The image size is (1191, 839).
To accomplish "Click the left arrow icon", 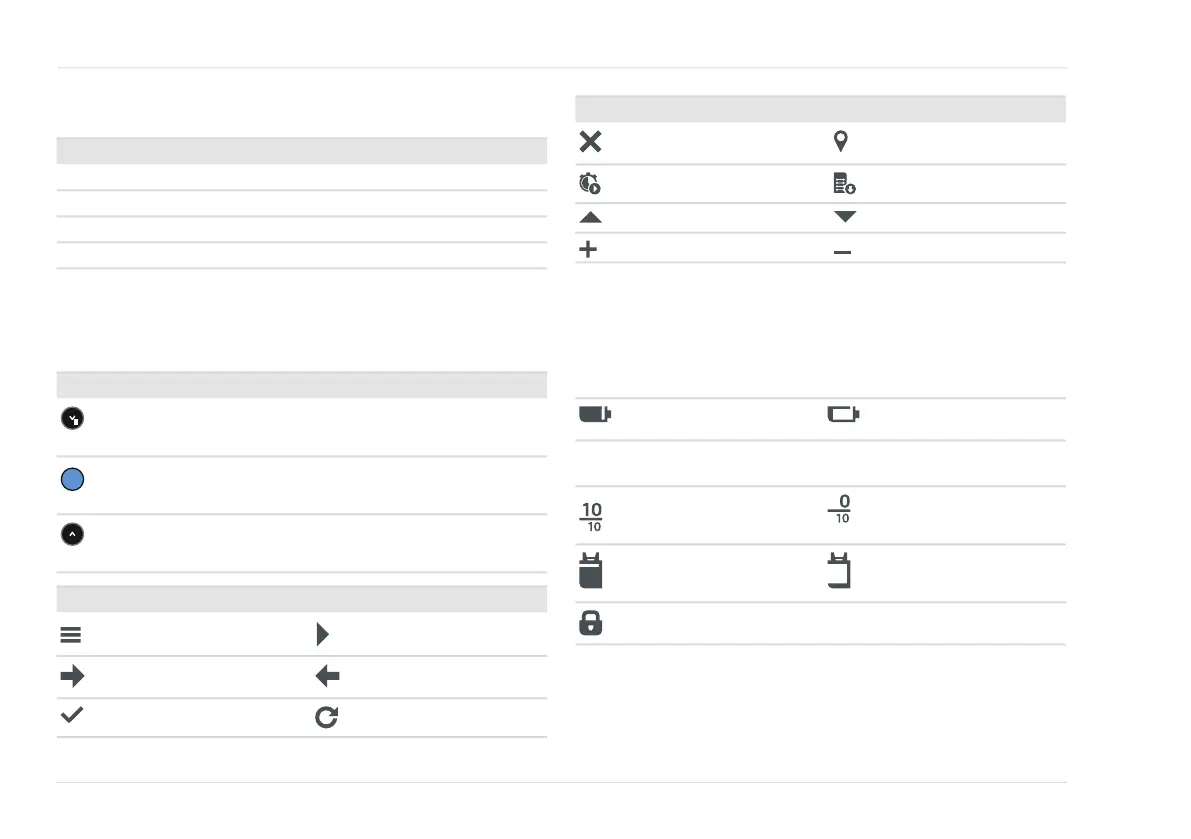I will [327, 676].
